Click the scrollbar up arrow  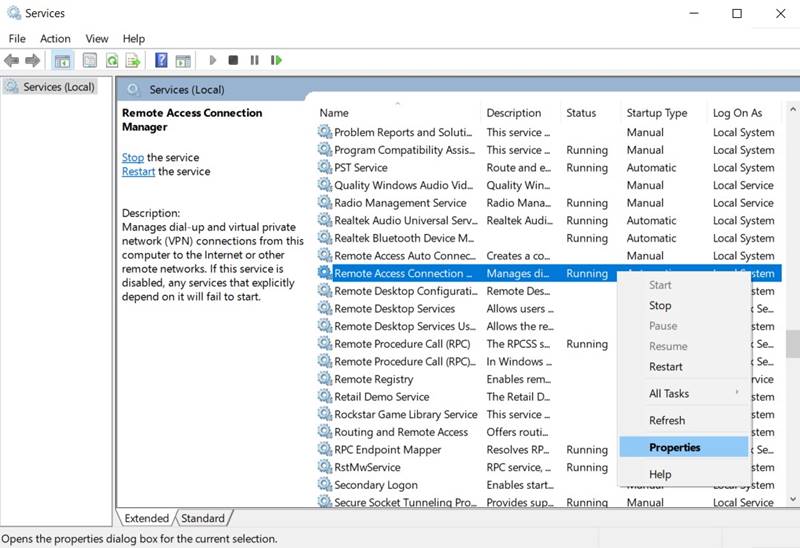click(x=792, y=109)
